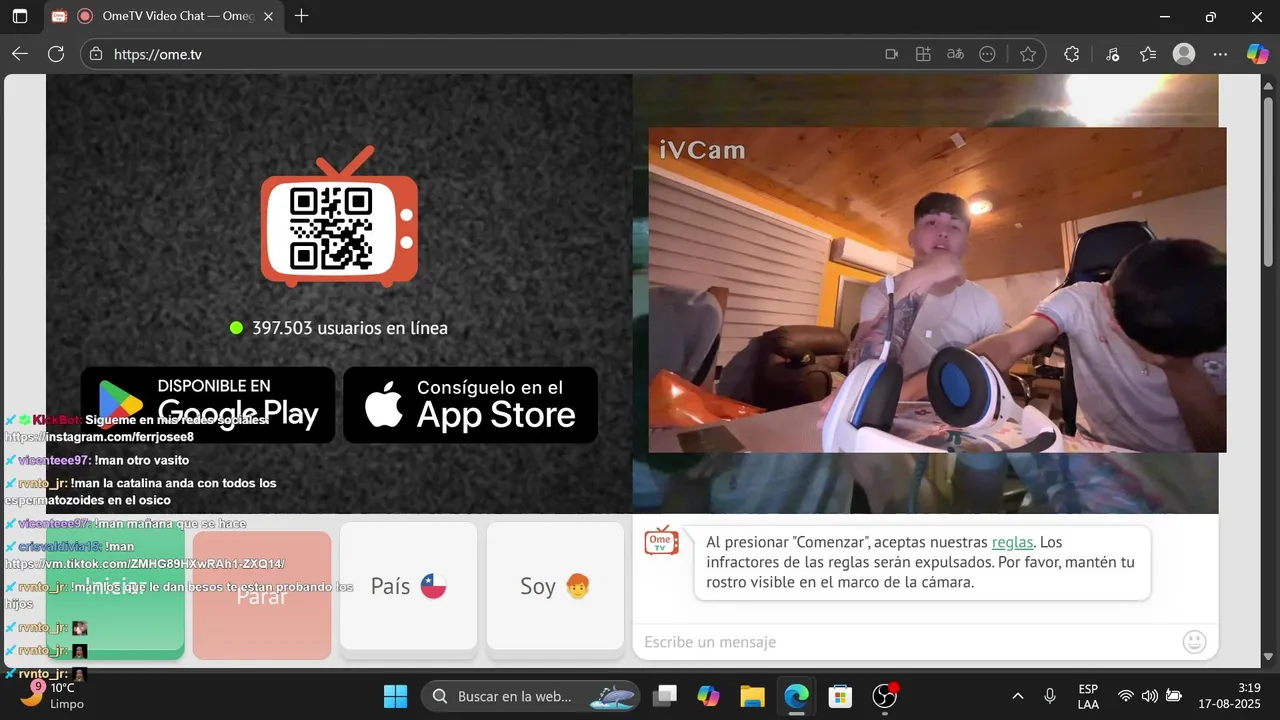Search with Buscar en la web box

click(x=531, y=696)
